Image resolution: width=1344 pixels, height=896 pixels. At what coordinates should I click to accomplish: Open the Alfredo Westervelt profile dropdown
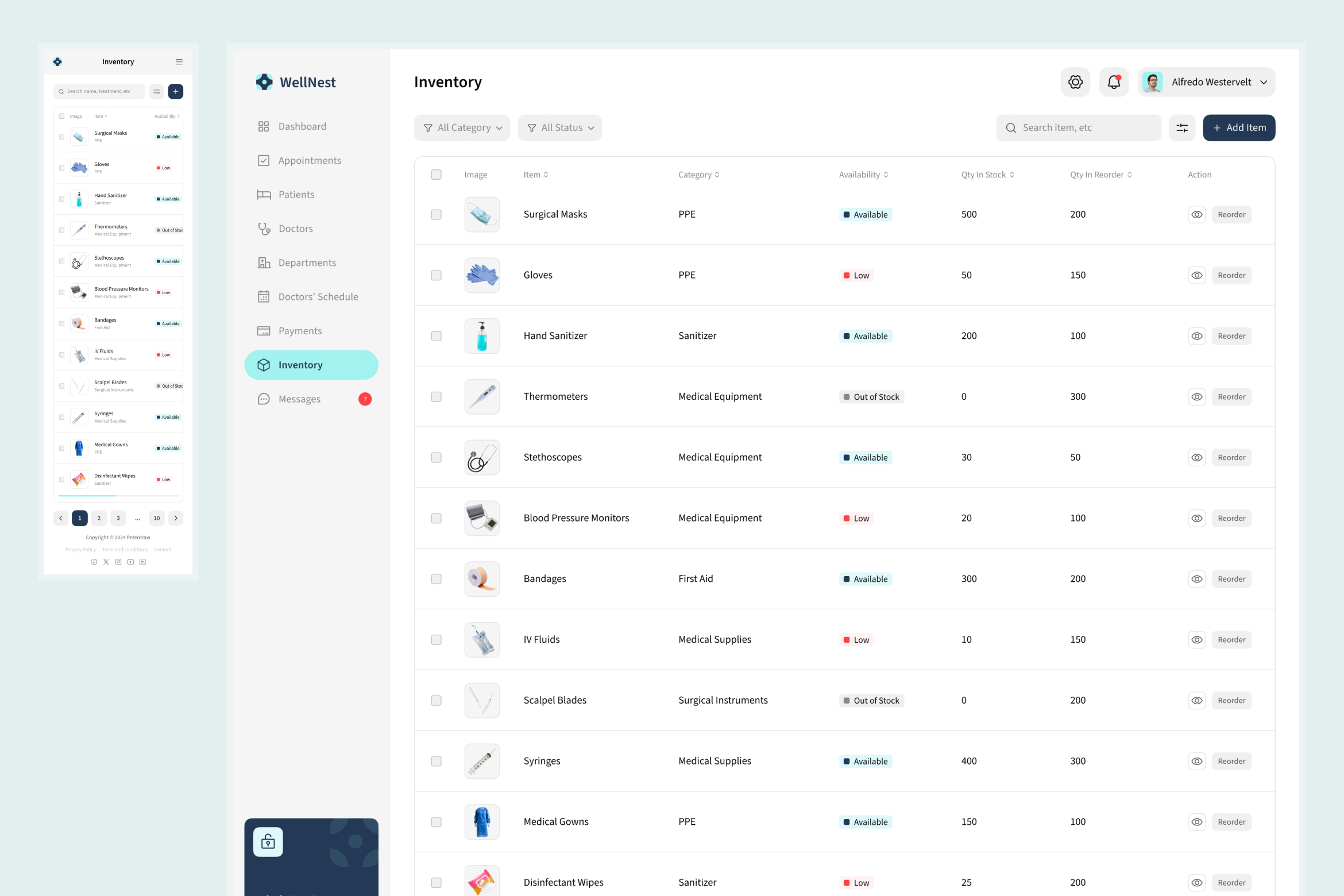click(x=1206, y=82)
